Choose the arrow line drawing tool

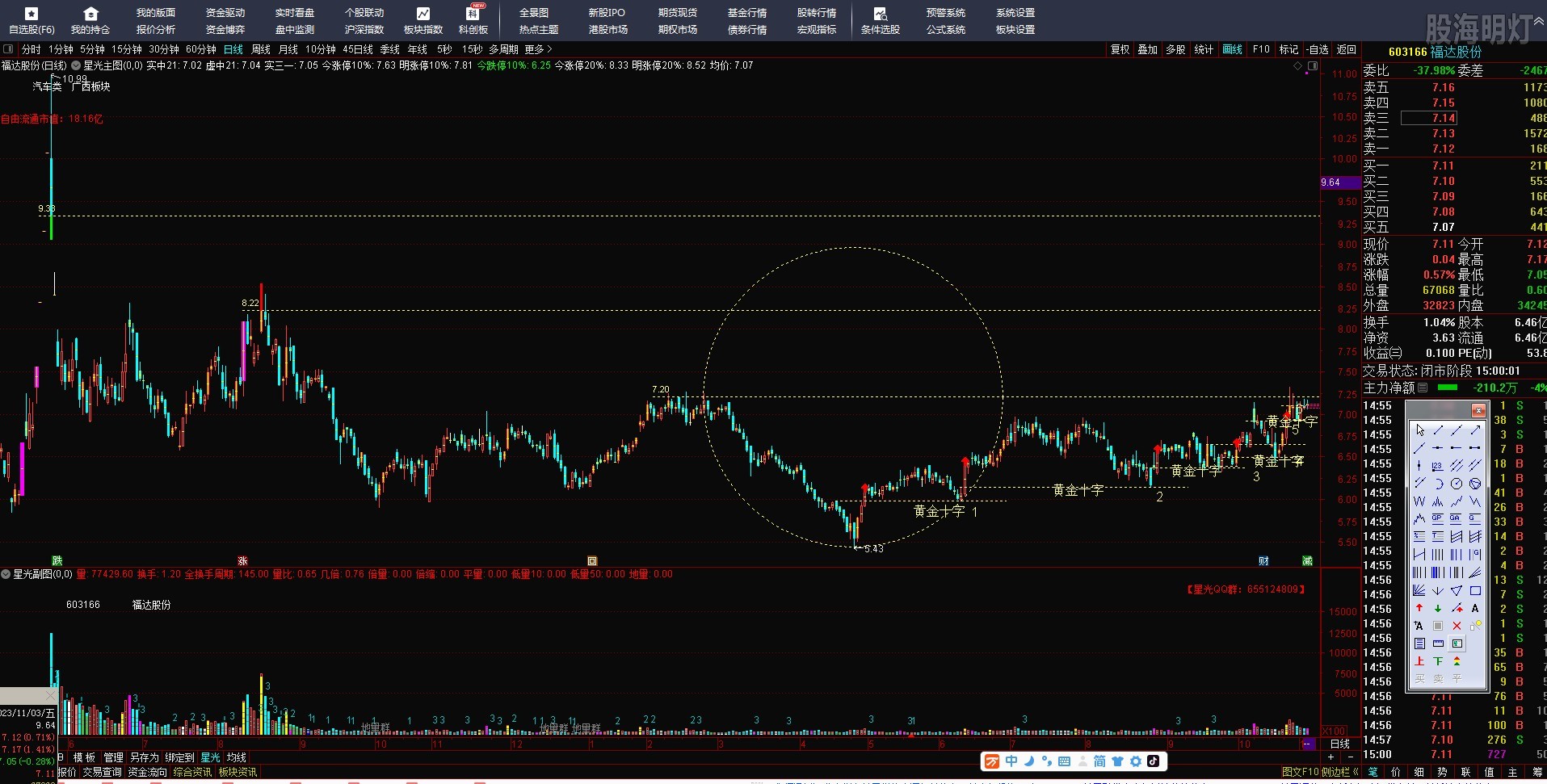point(1475,430)
